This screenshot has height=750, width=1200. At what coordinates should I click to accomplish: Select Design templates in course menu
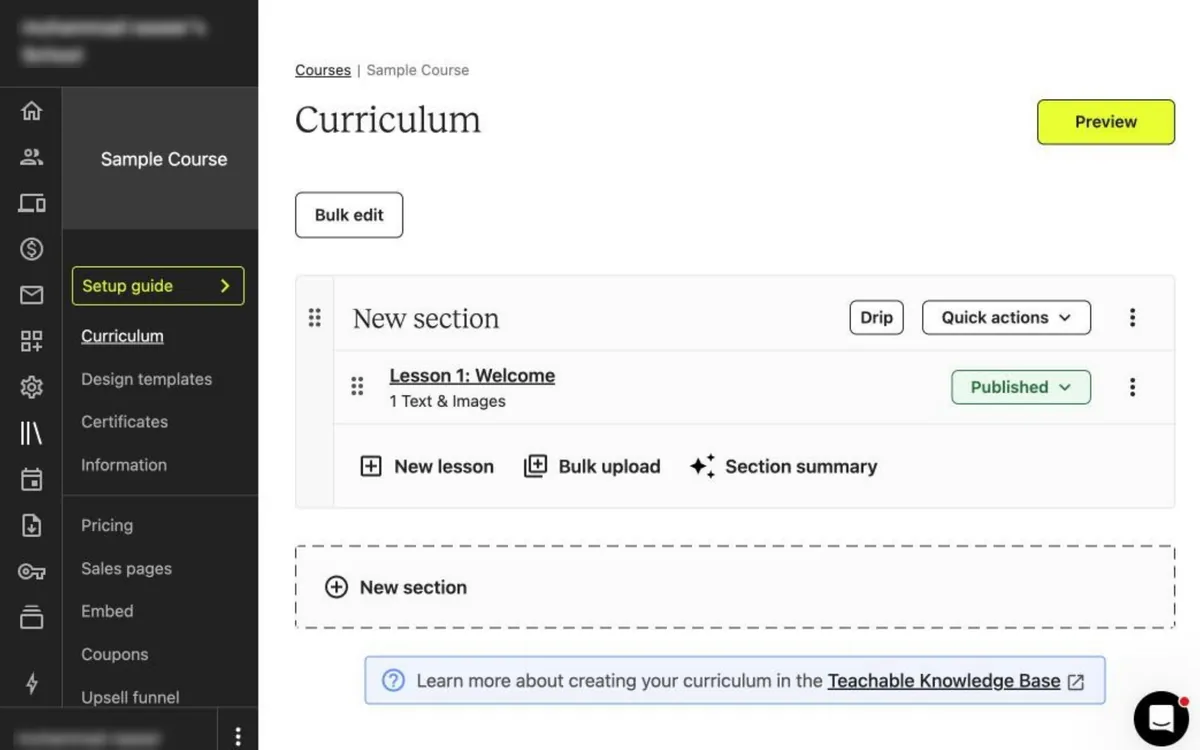[x=147, y=379]
